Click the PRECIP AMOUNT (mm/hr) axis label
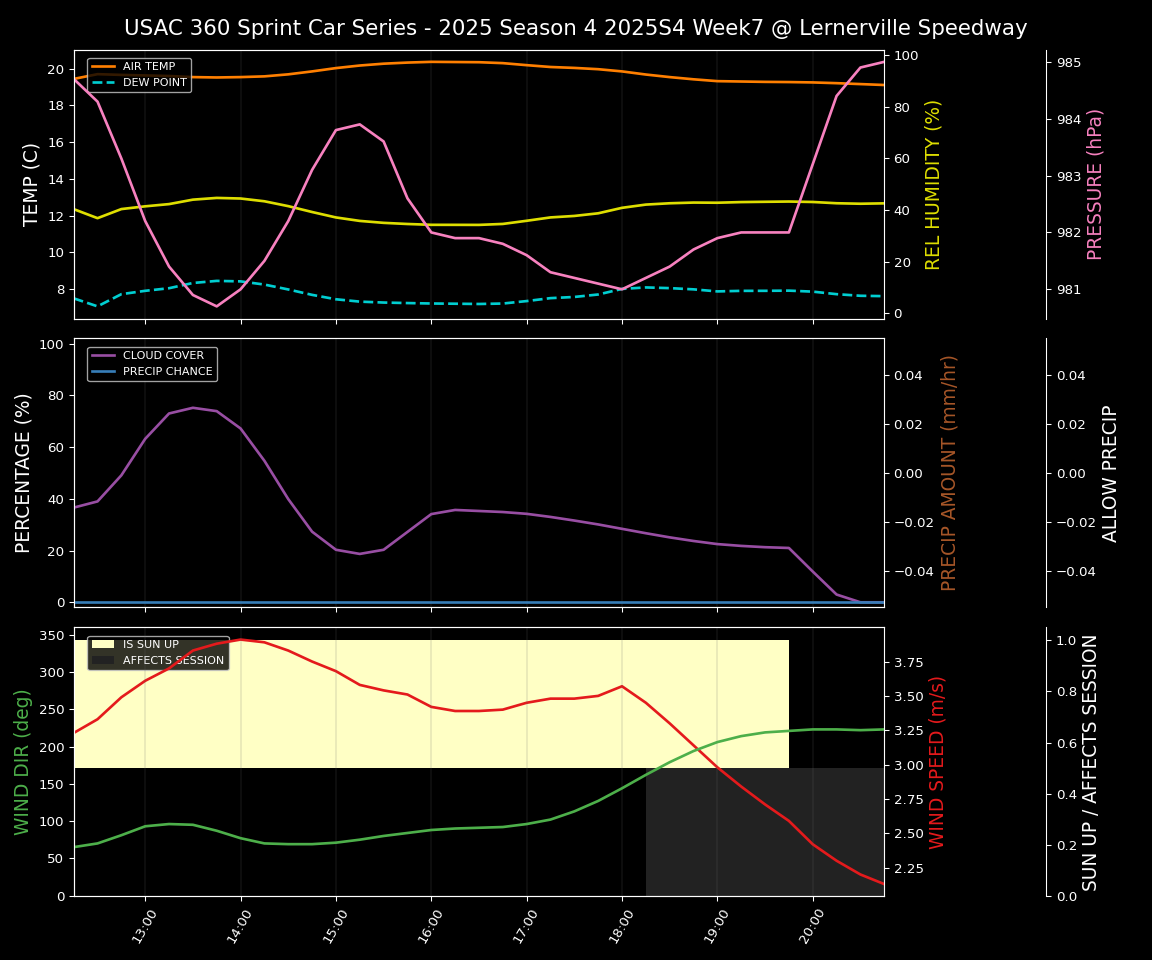This screenshot has width=1152, height=960. point(949,472)
